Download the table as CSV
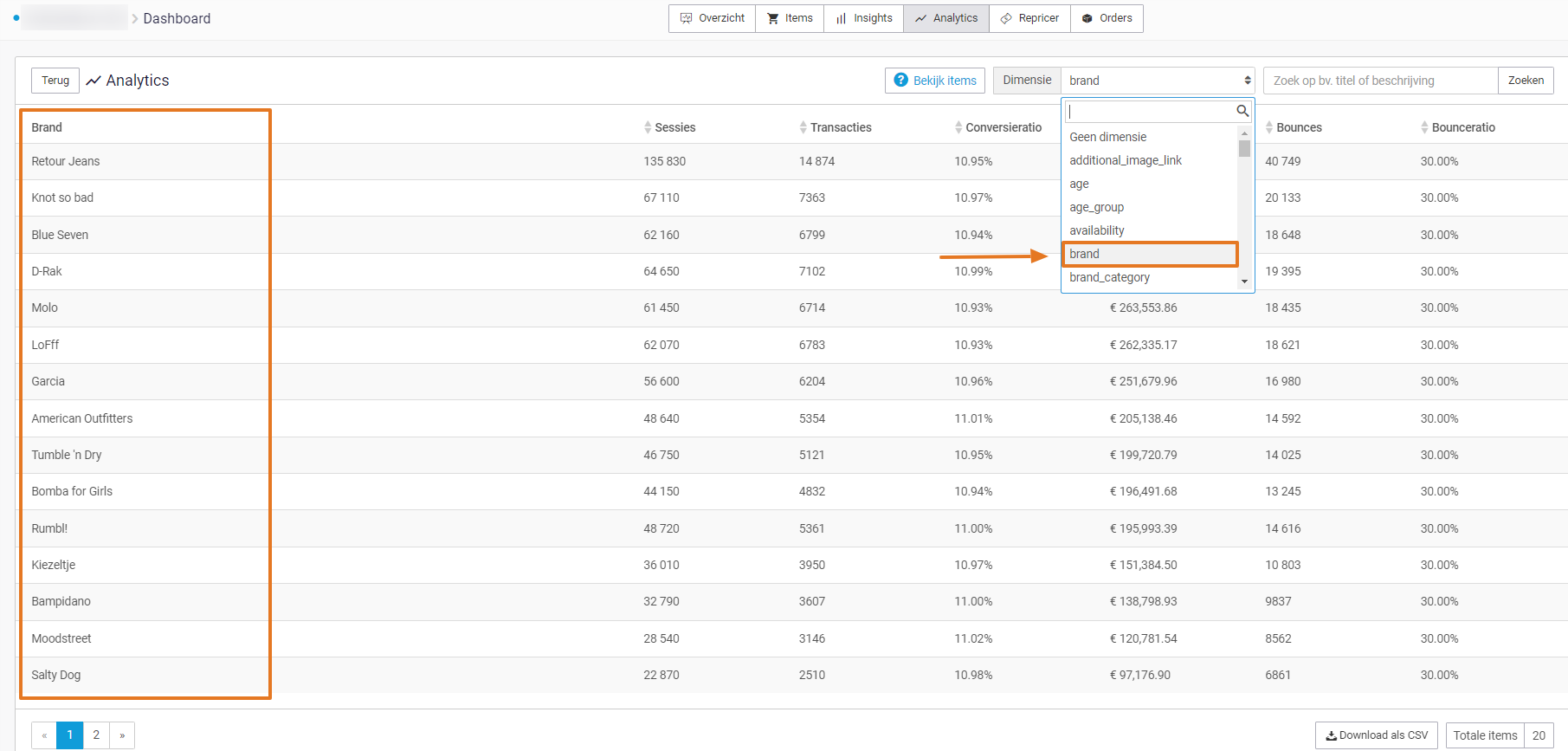The width and height of the screenshot is (1568, 751). (1377, 735)
